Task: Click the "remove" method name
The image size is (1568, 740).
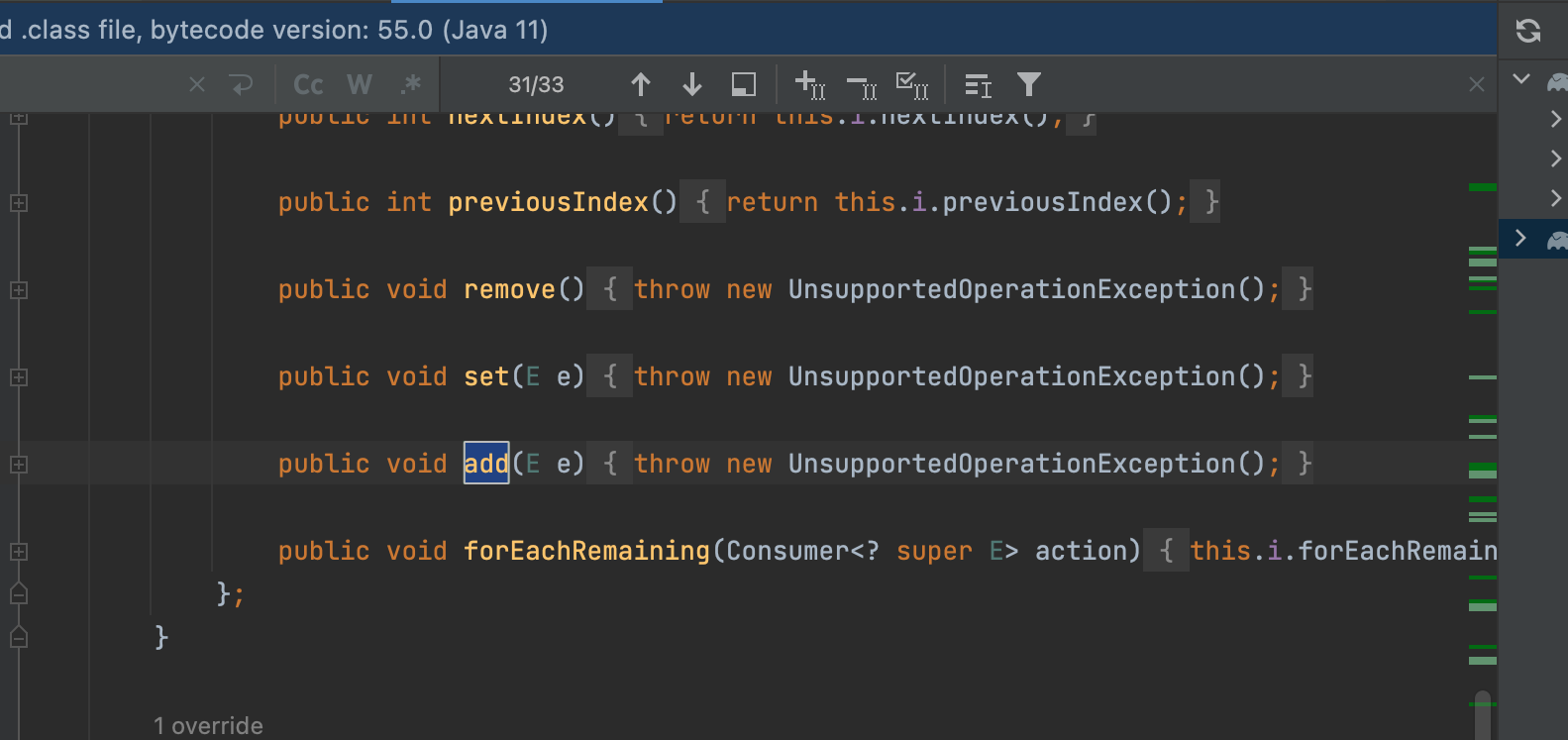Action: 509,290
